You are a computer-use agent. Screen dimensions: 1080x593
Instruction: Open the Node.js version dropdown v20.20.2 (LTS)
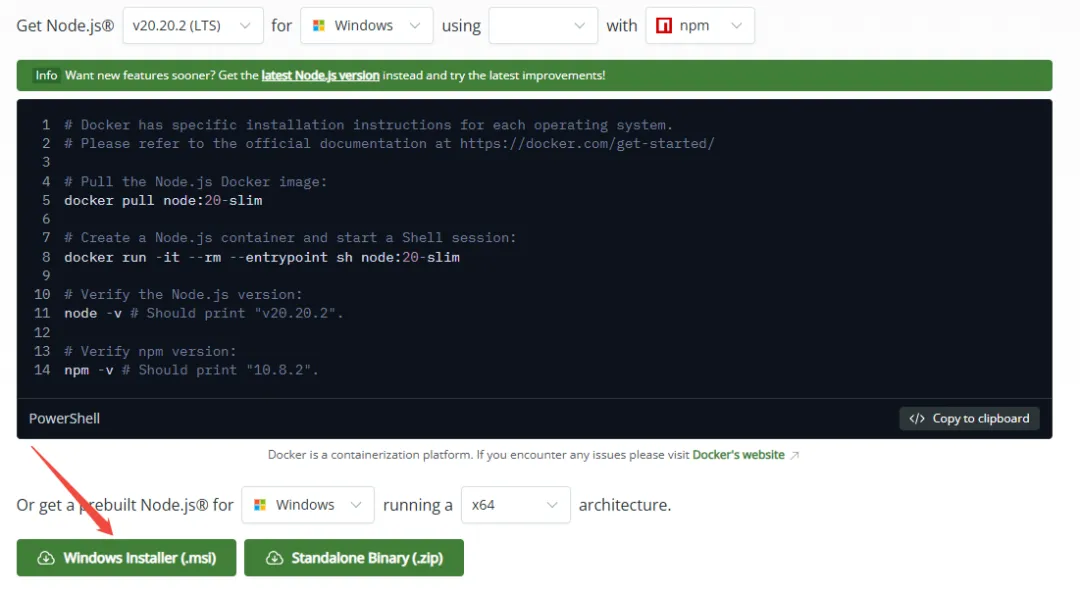(x=193, y=25)
